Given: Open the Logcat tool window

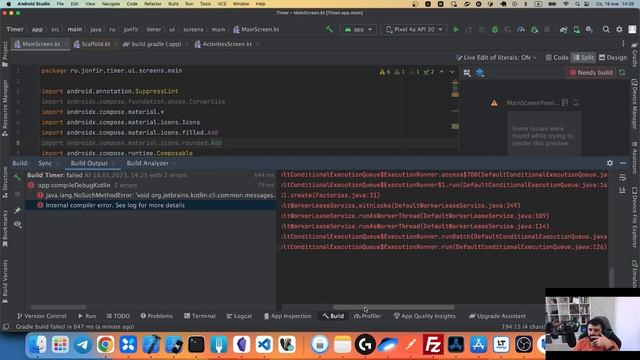Looking at the screenshot, I should point(239,316).
